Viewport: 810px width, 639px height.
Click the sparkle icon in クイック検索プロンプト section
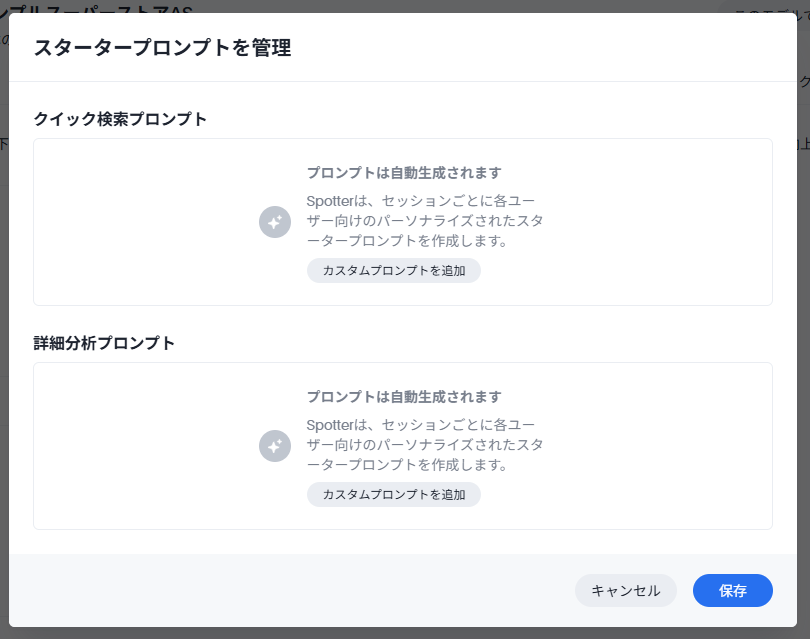pyautogui.click(x=275, y=222)
